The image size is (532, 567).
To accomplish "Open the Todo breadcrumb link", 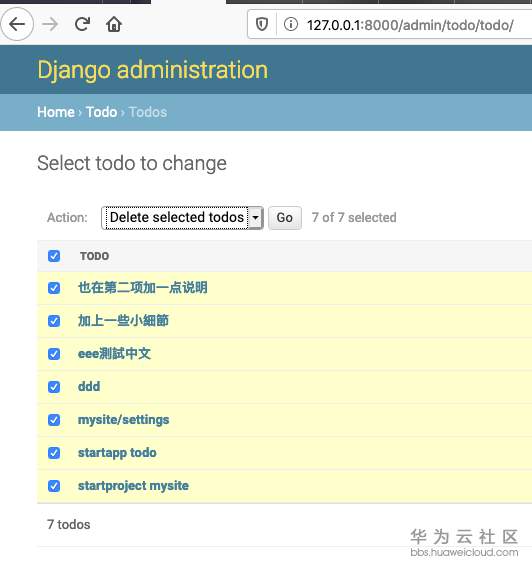I will click(x=101, y=112).
